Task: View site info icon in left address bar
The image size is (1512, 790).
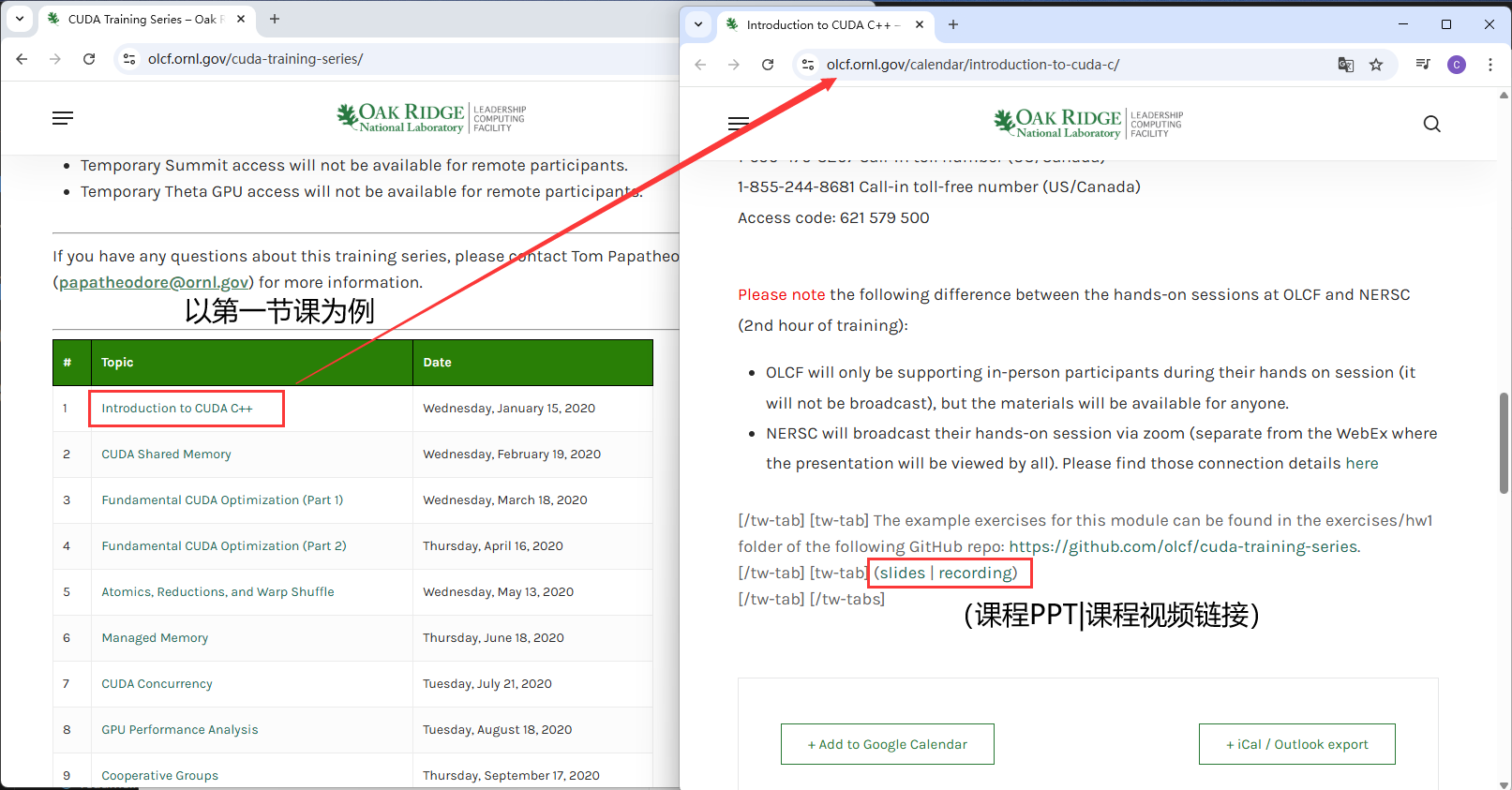Action: (x=128, y=59)
